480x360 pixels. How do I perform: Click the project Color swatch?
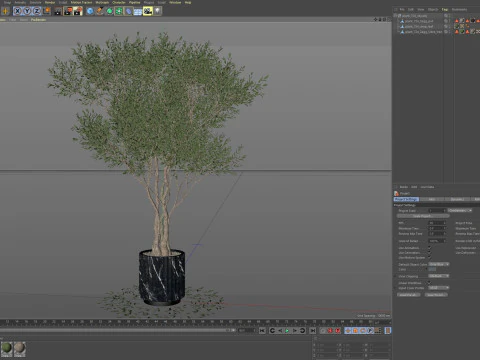pos(432,269)
